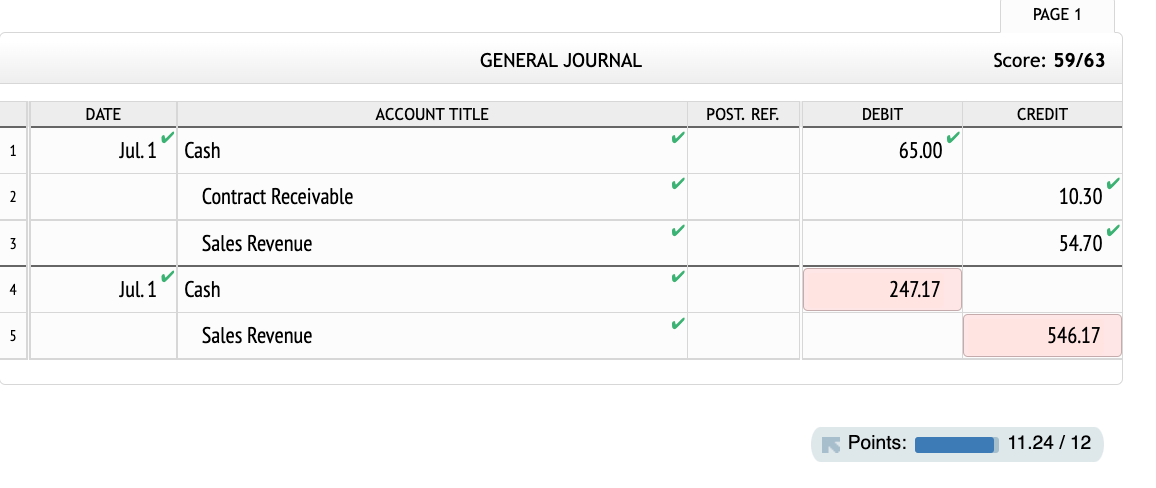Image resolution: width=1156 pixels, height=488 pixels.
Task: Click the Post. Ref. cell in row 4
Action: click(x=743, y=290)
